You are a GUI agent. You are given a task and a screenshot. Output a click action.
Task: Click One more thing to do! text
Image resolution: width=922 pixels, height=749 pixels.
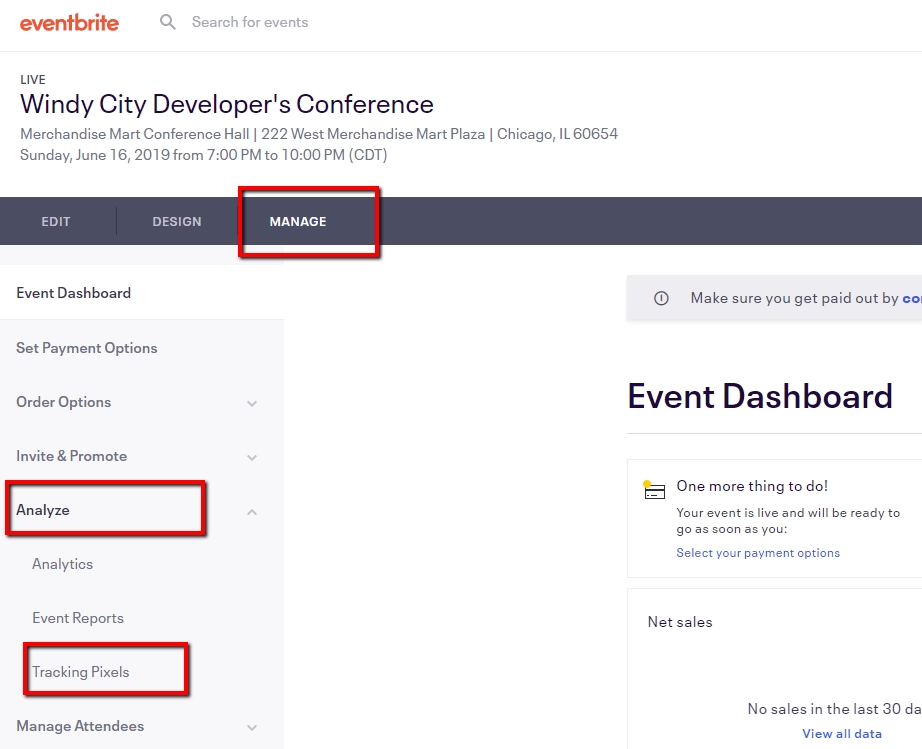pos(752,486)
